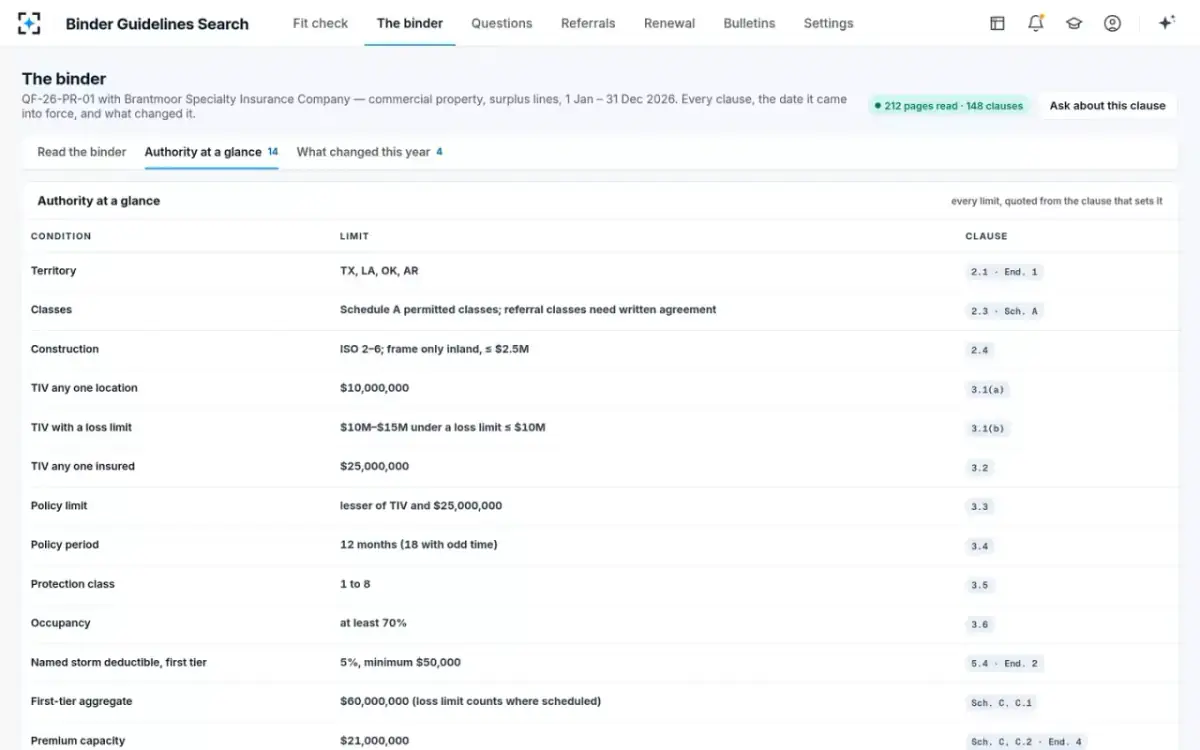Image resolution: width=1200 pixels, height=750 pixels.
Task: Click the sparkle assistant icon
Action: click(x=1165, y=23)
